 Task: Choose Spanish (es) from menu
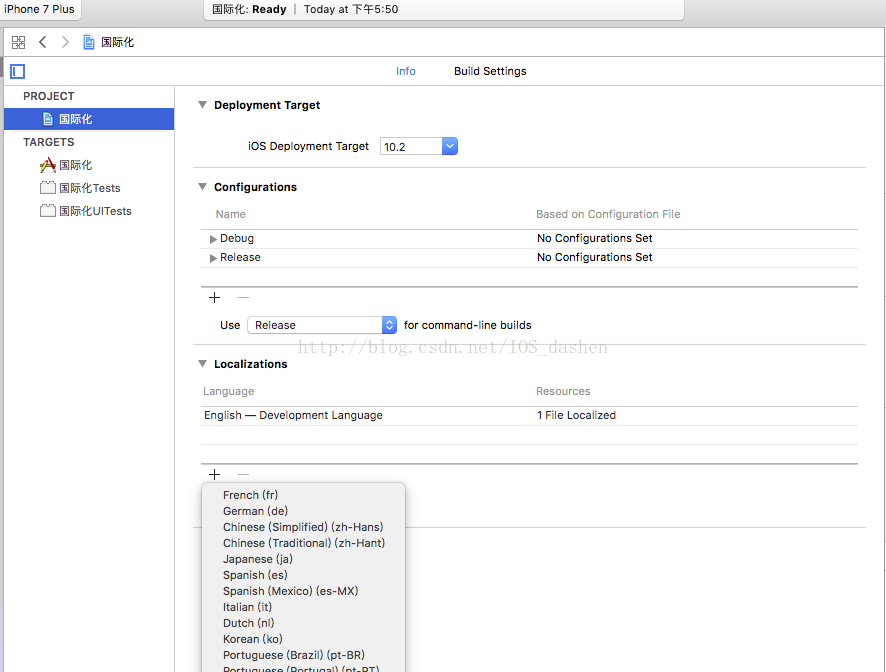pos(303,575)
